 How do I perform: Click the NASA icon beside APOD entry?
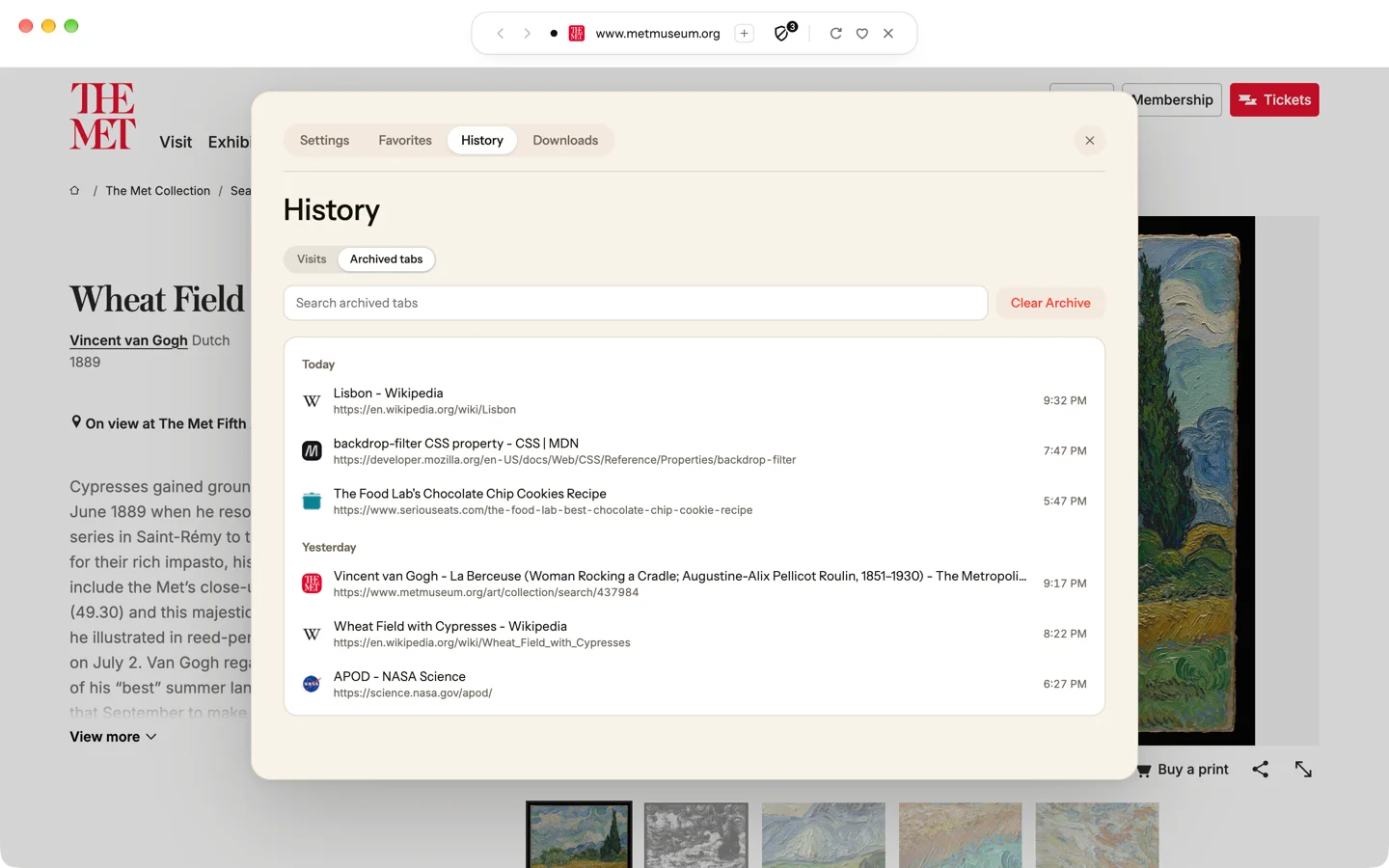[x=312, y=684]
